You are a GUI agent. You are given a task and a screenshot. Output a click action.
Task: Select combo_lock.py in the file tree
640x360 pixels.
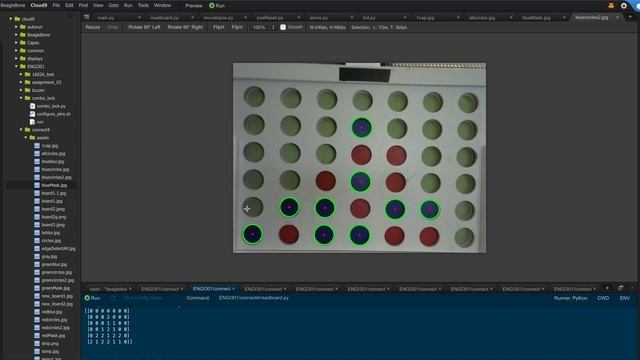[x=51, y=106]
